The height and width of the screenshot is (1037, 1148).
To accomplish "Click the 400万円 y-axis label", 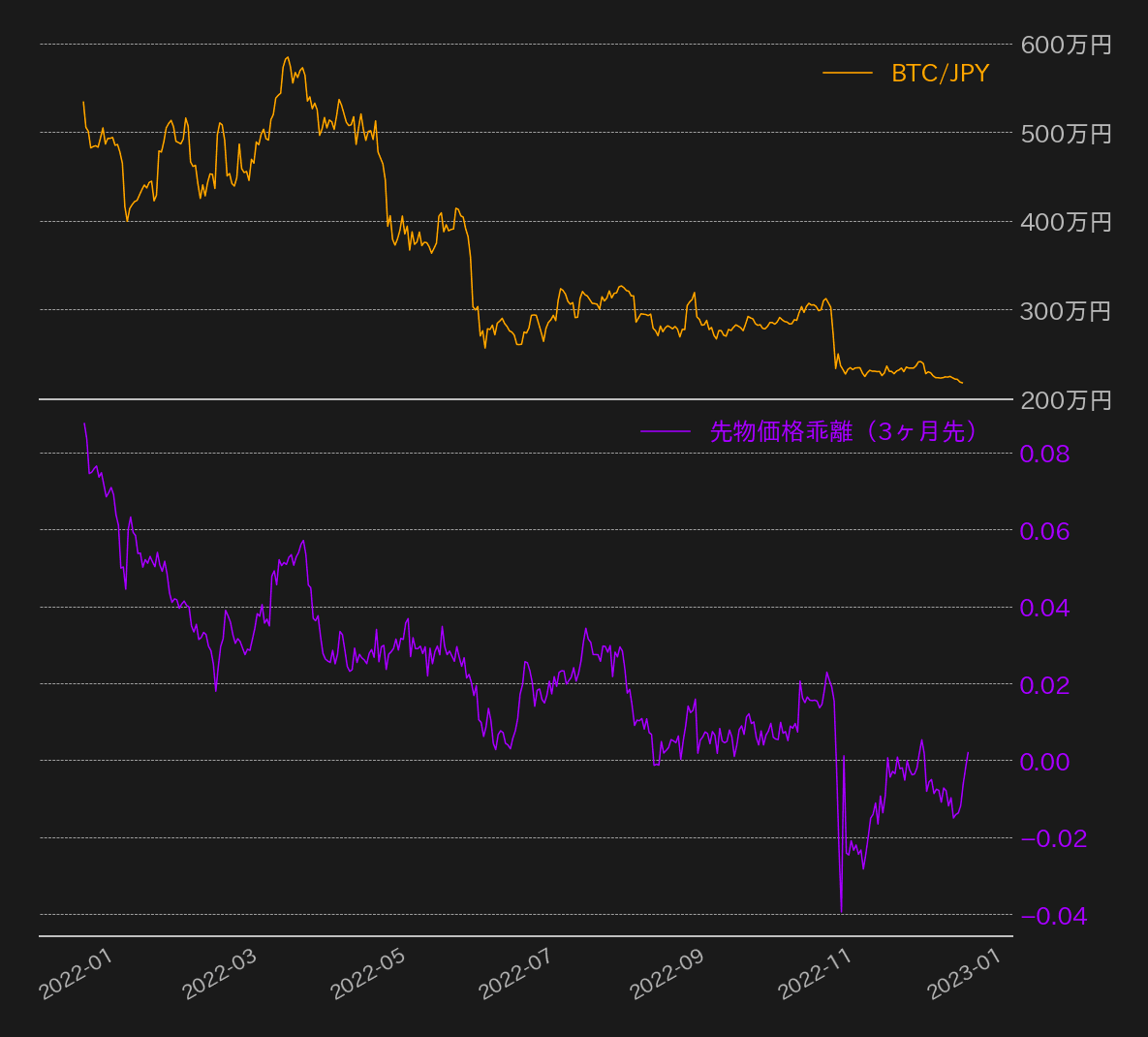I will coord(1066,222).
